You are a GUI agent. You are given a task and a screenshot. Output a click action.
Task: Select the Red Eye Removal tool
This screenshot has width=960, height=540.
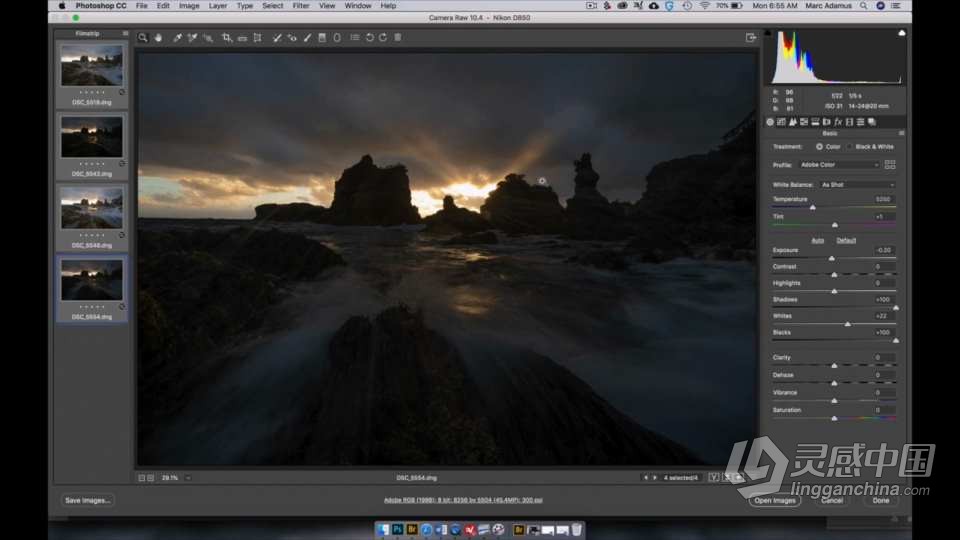coord(292,37)
